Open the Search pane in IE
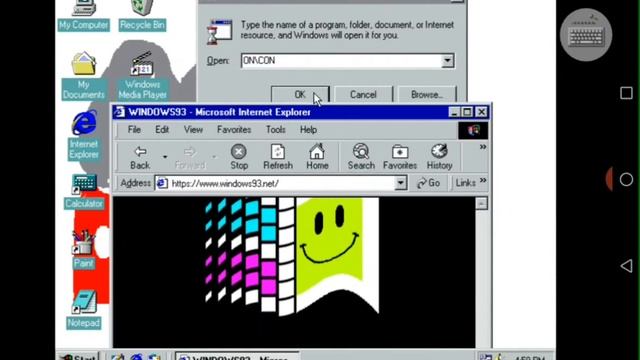 (x=361, y=158)
